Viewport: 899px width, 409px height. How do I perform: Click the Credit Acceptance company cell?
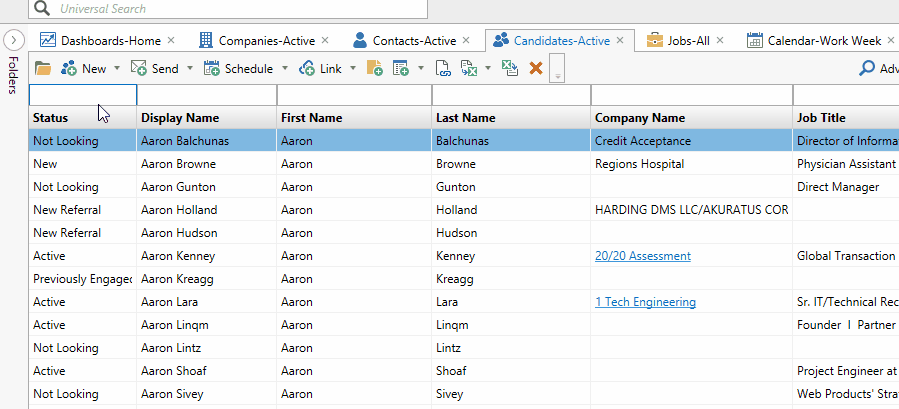tap(692, 141)
